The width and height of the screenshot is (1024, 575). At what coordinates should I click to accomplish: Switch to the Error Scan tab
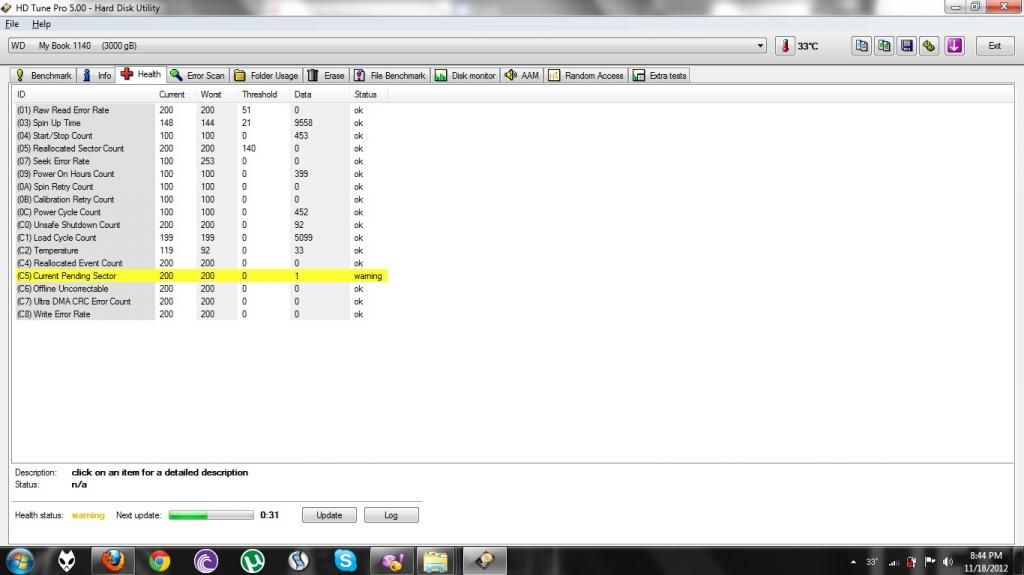pyautogui.click(x=198, y=75)
